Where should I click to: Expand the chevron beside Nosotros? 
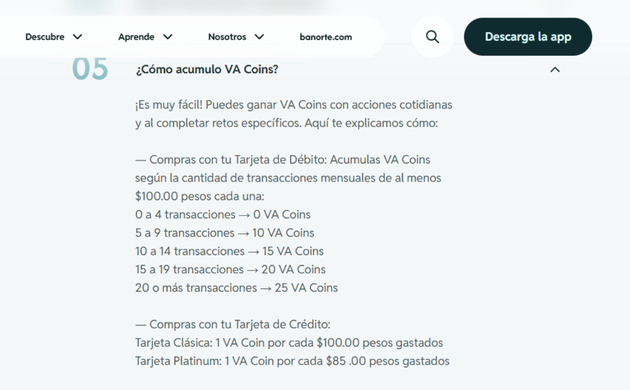pos(259,37)
